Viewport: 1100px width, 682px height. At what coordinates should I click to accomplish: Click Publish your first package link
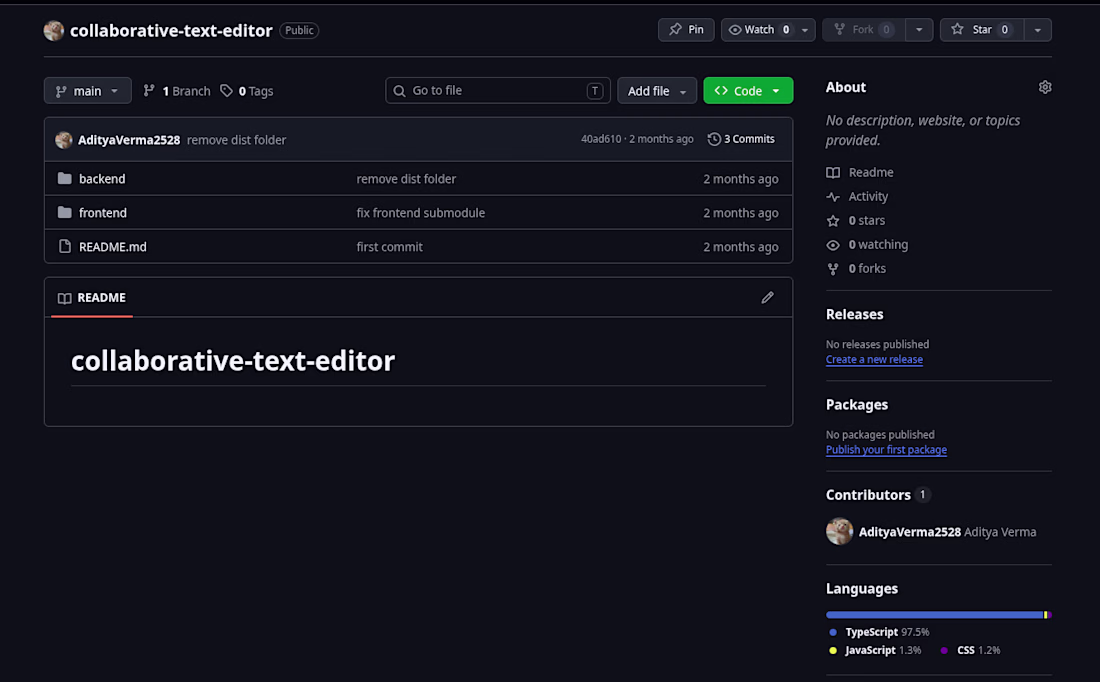(886, 450)
